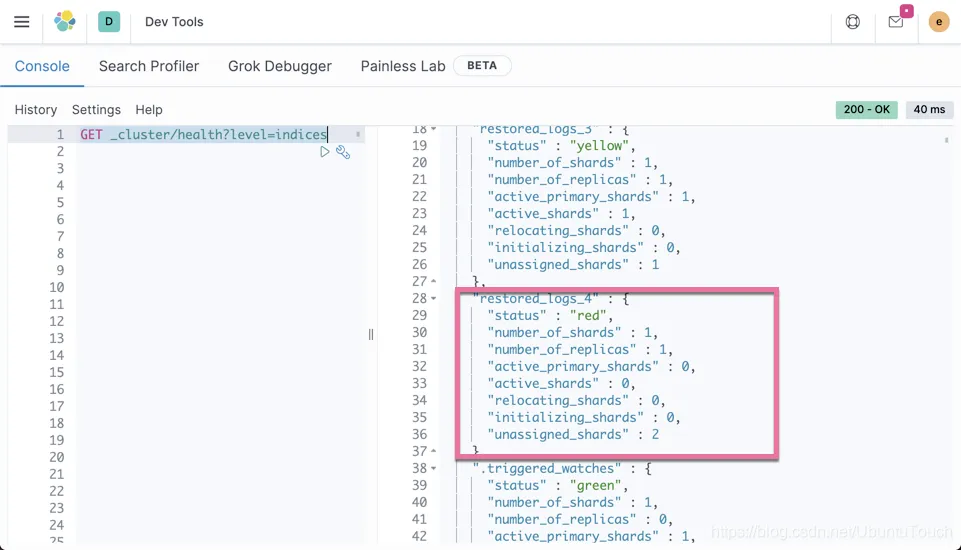Open the hamburger navigation menu
961x550 pixels.
tap(21, 22)
